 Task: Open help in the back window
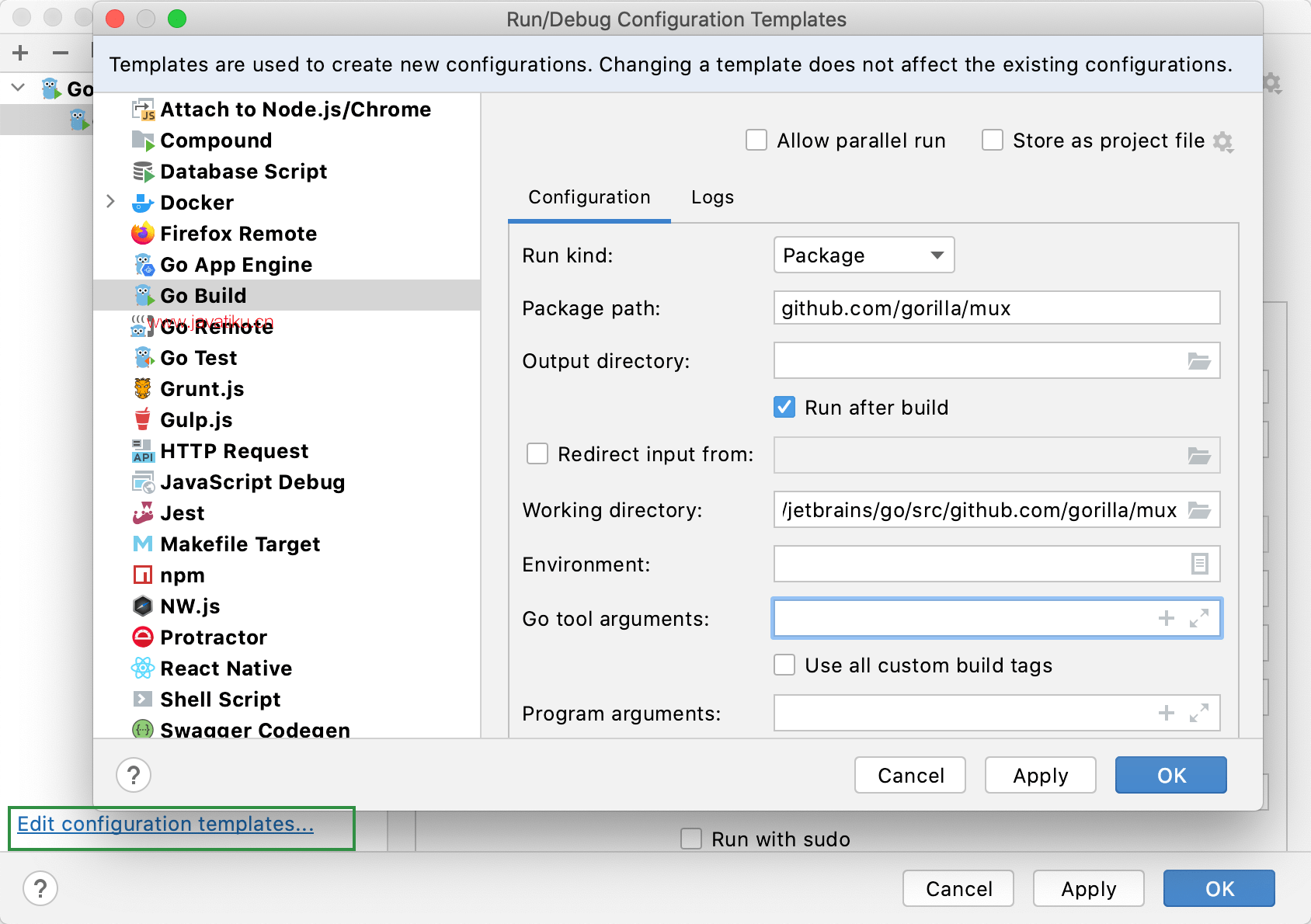coord(40,888)
